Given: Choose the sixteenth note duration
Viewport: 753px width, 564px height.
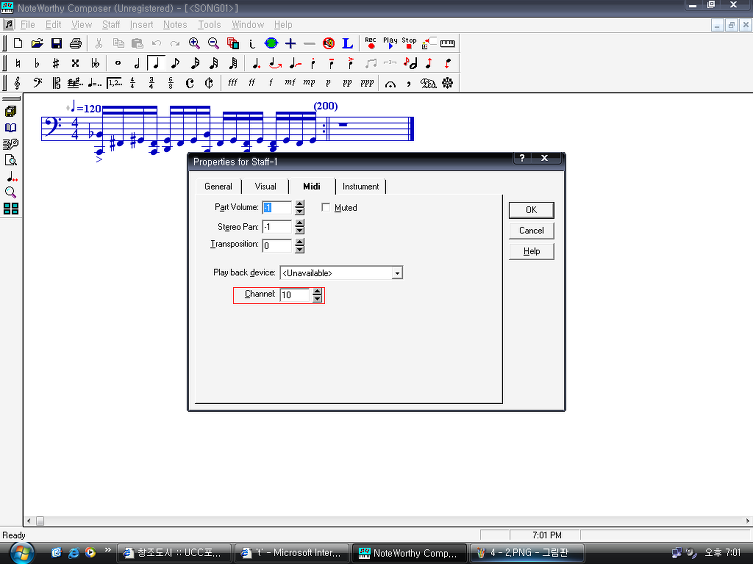Looking at the screenshot, I should point(194,63).
